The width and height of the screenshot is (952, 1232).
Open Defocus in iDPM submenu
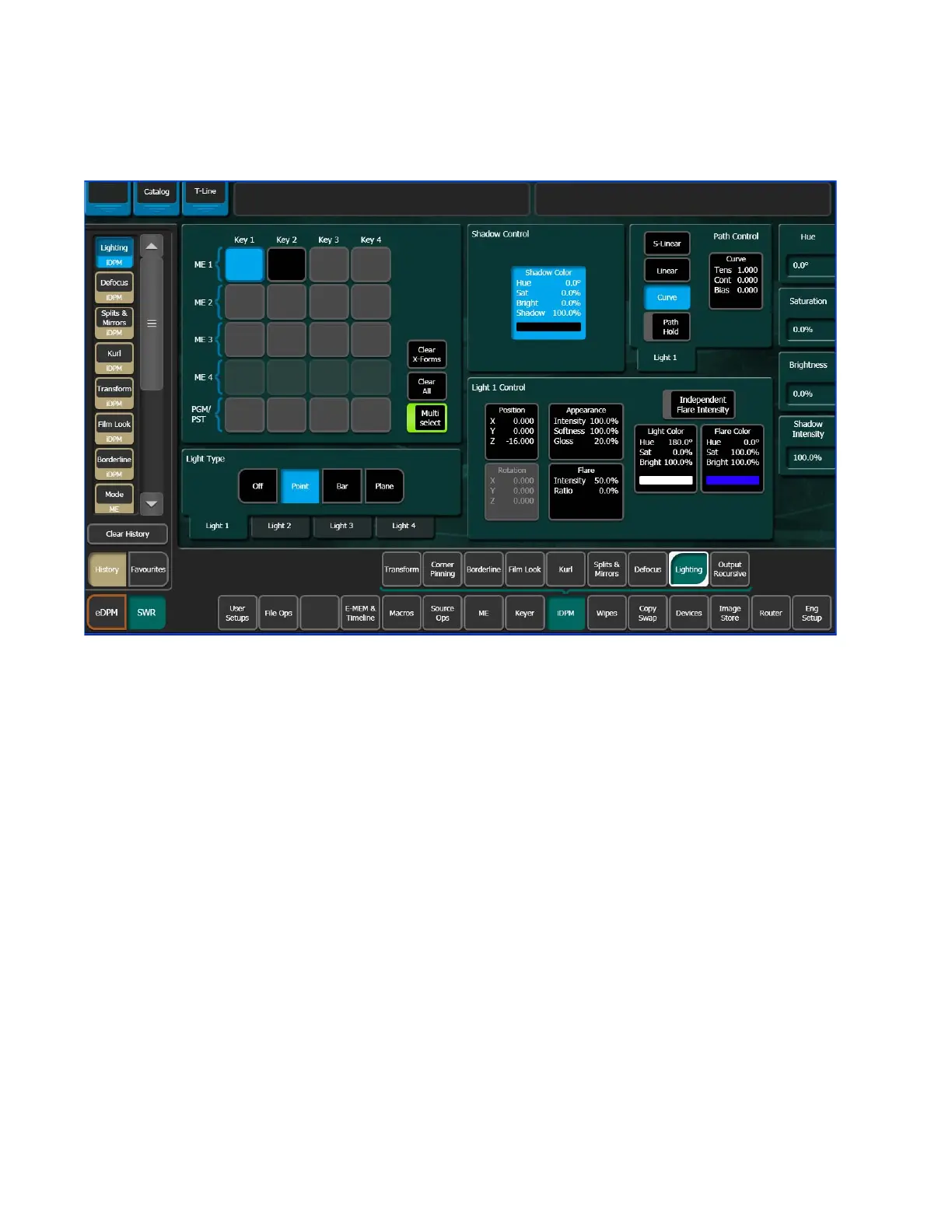click(648, 569)
